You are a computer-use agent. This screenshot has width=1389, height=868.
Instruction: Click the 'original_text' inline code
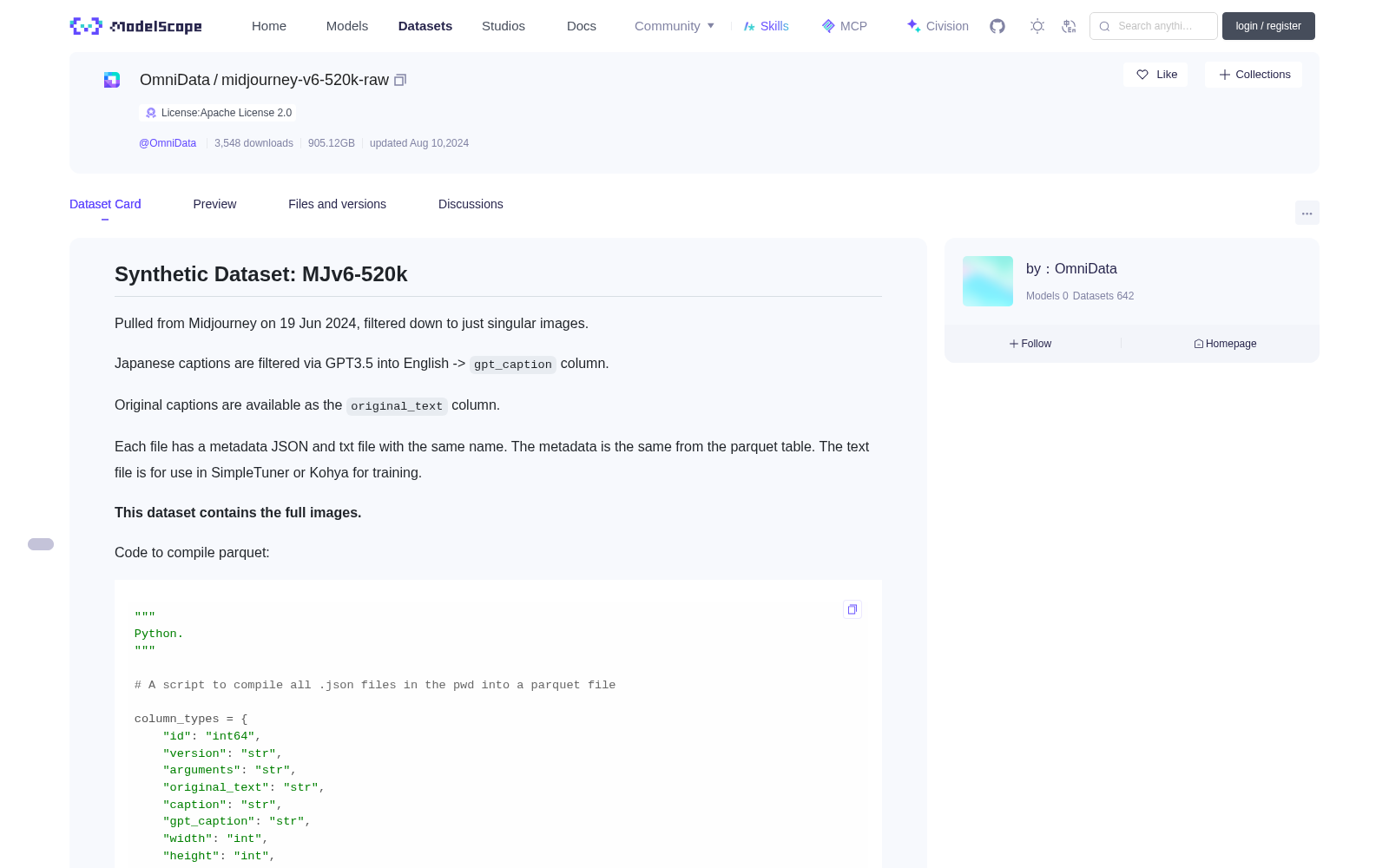click(x=397, y=406)
